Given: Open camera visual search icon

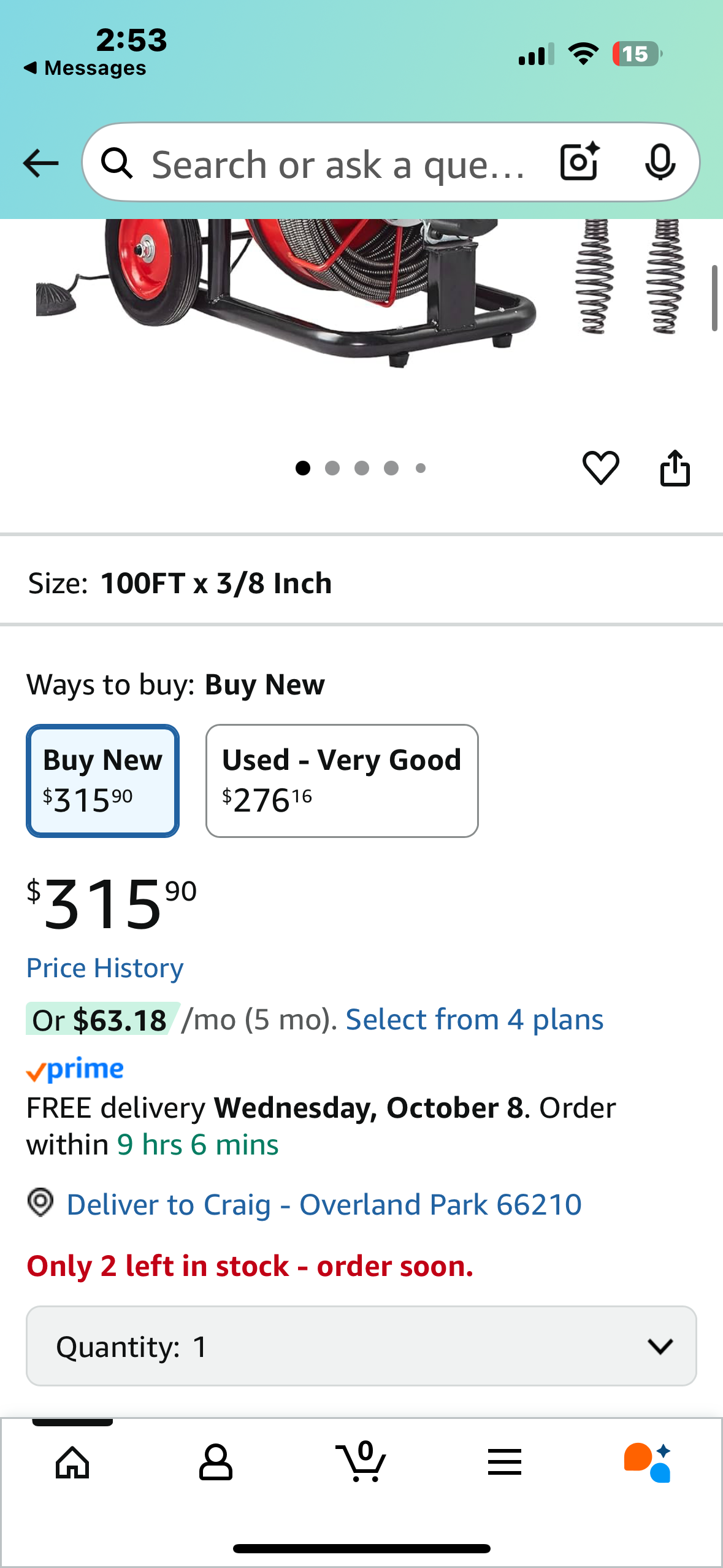Looking at the screenshot, I should coord(579,163).
